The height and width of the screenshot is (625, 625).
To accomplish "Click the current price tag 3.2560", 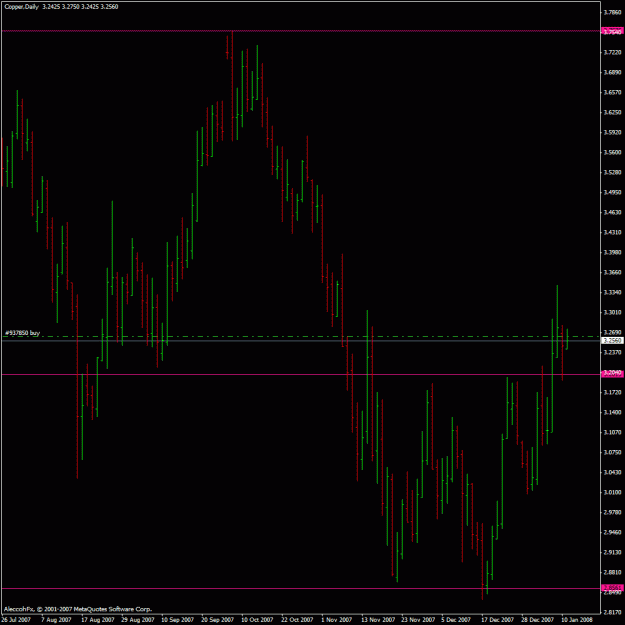I will tap(612, 340).
